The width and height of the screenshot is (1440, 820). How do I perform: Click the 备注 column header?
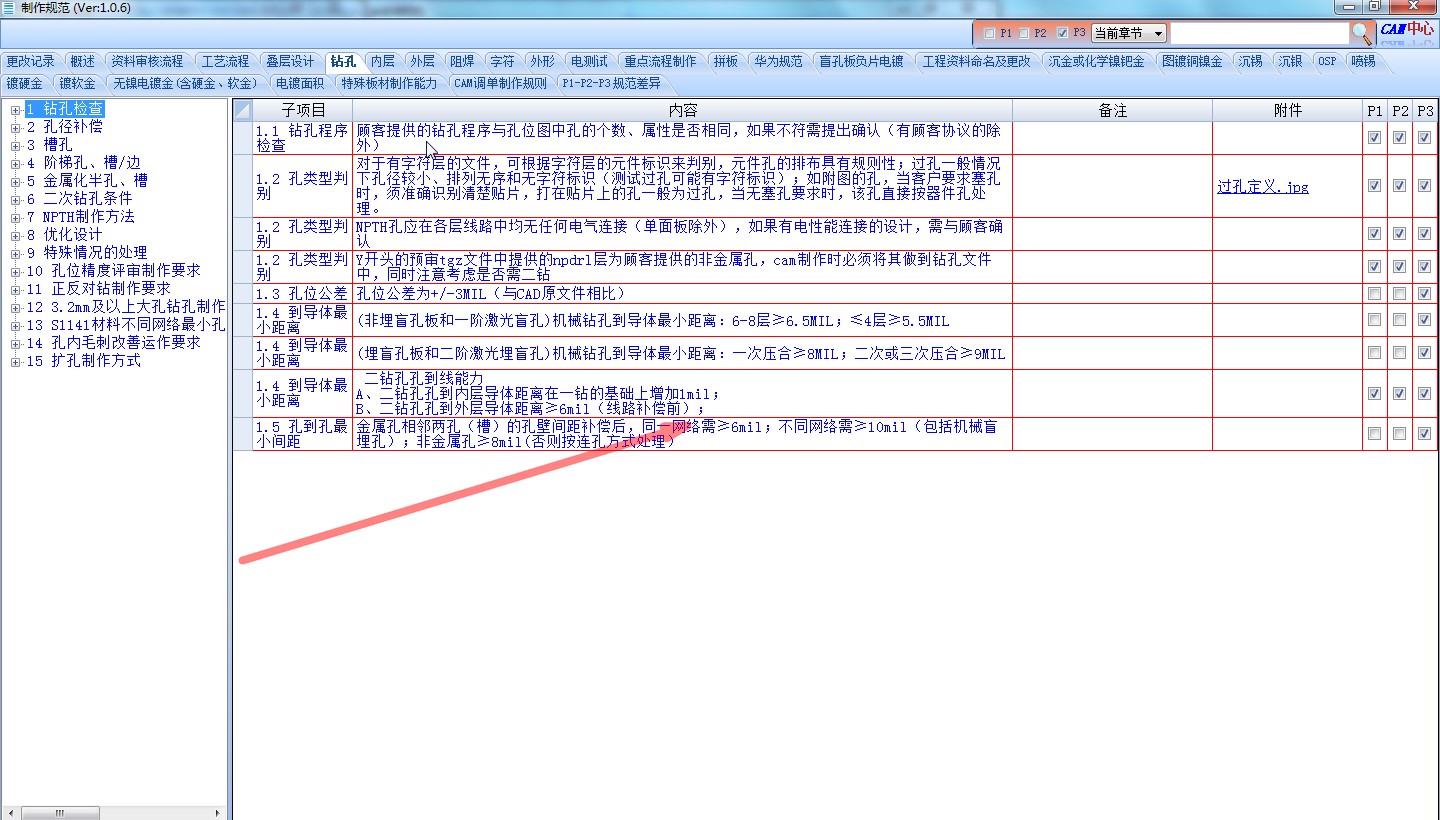coord(1113,111)
